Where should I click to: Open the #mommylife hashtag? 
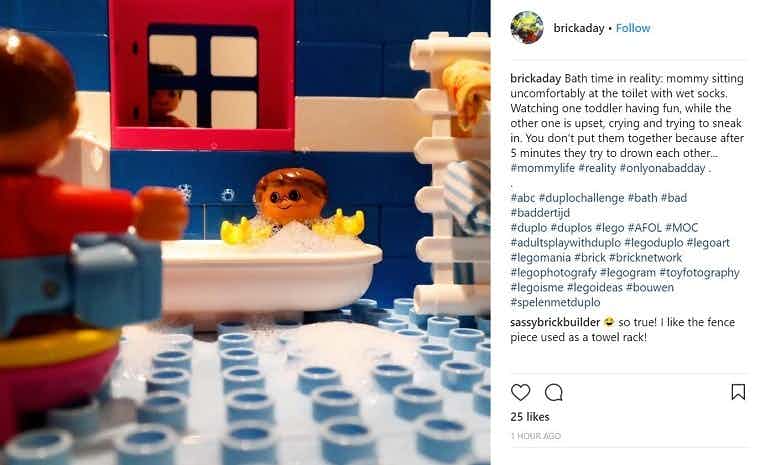point(542,168)
